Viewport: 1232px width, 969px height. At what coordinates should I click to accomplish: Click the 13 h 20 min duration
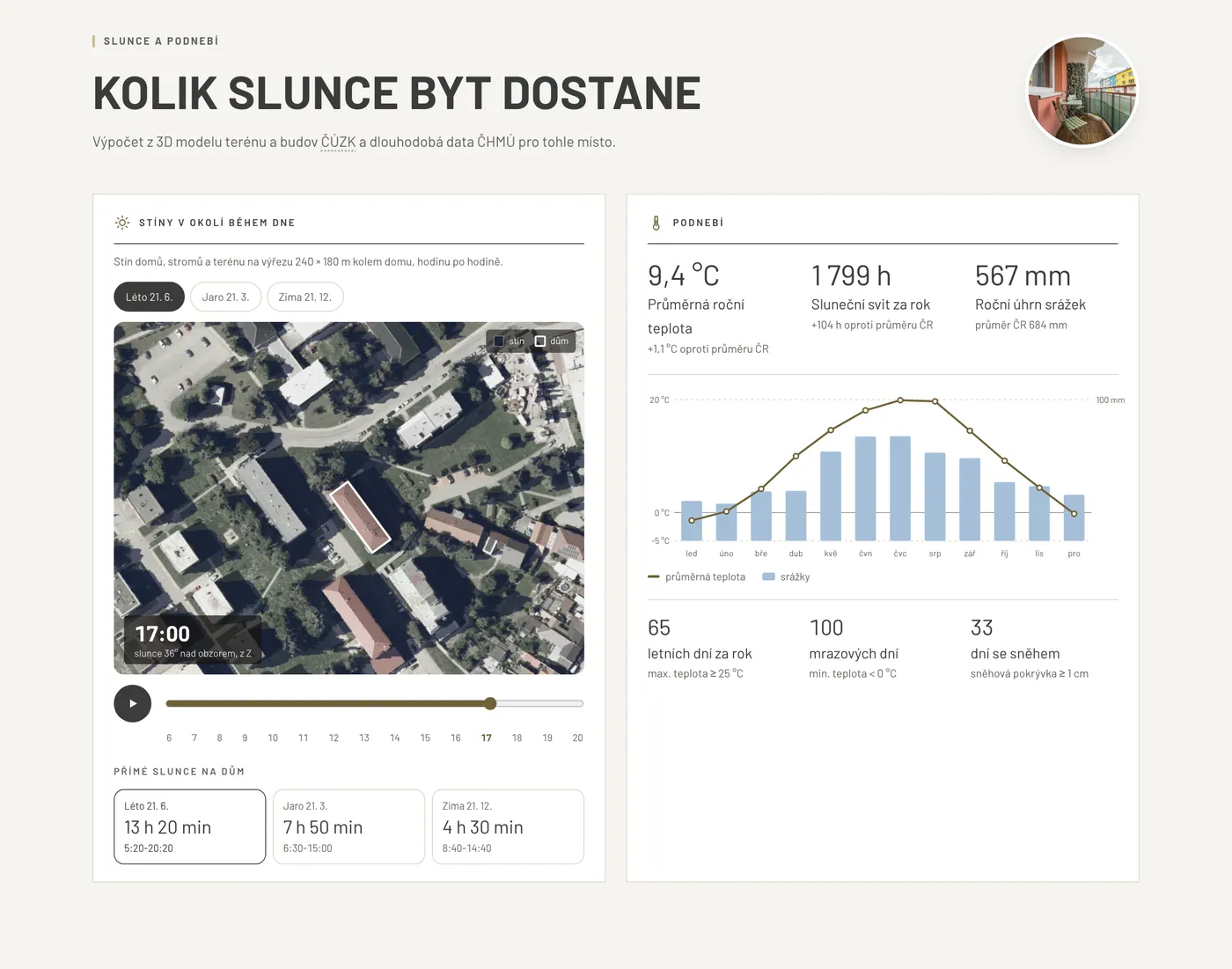[x=168, y=827]
